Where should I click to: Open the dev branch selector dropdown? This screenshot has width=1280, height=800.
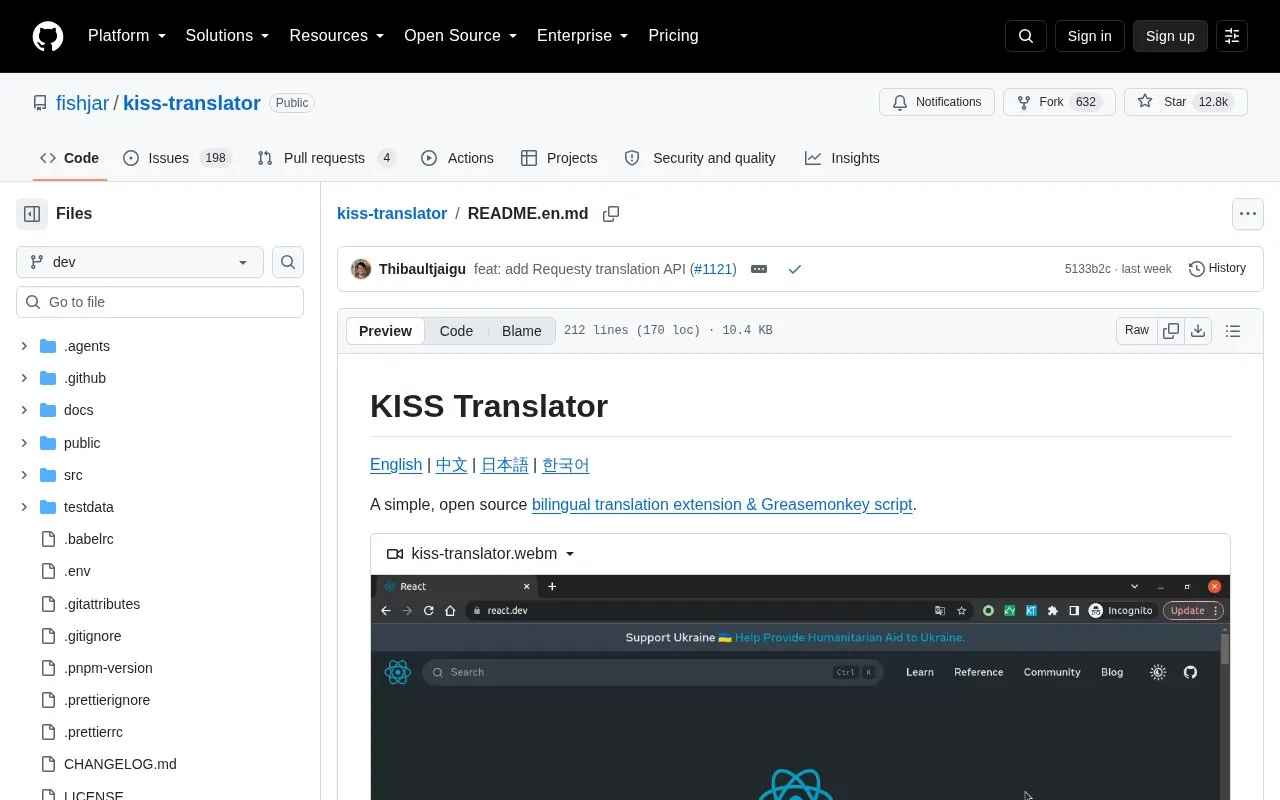point(140,262)
